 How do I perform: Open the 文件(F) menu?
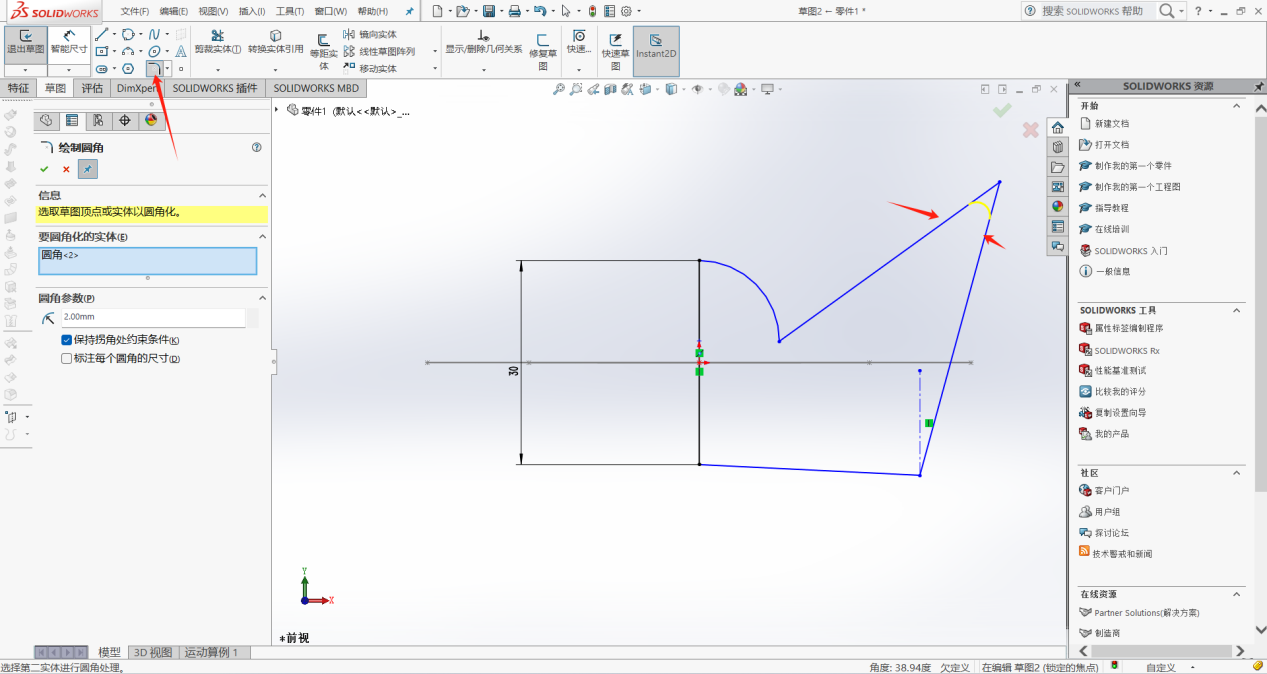point(135,11)
